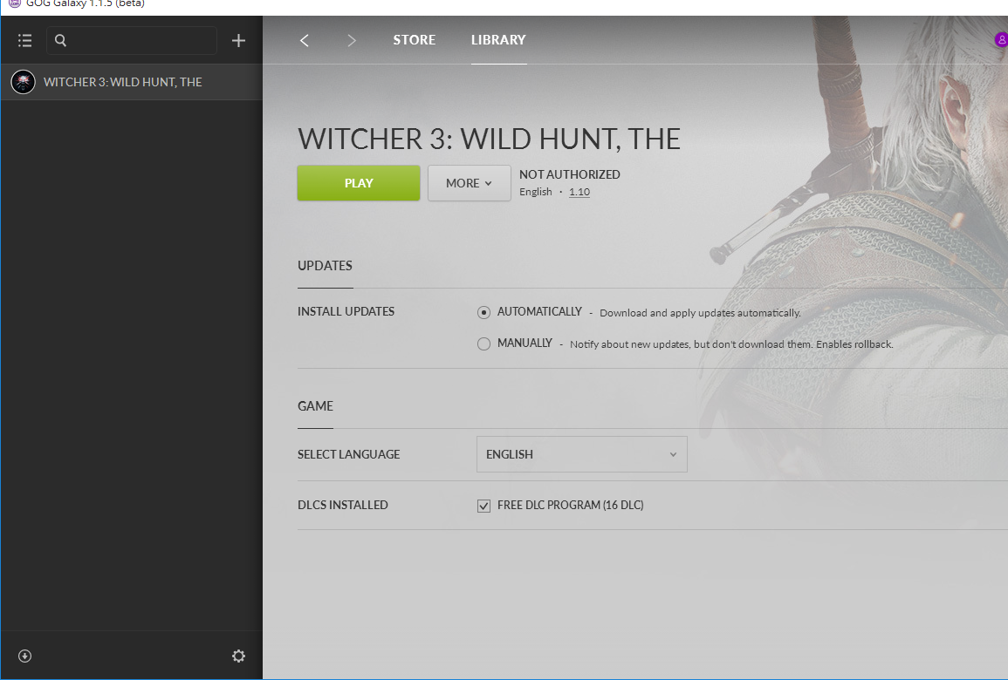Click the 1.10 version link
The height and width of the screenshot is (680, 1008).
coord(579,192)
